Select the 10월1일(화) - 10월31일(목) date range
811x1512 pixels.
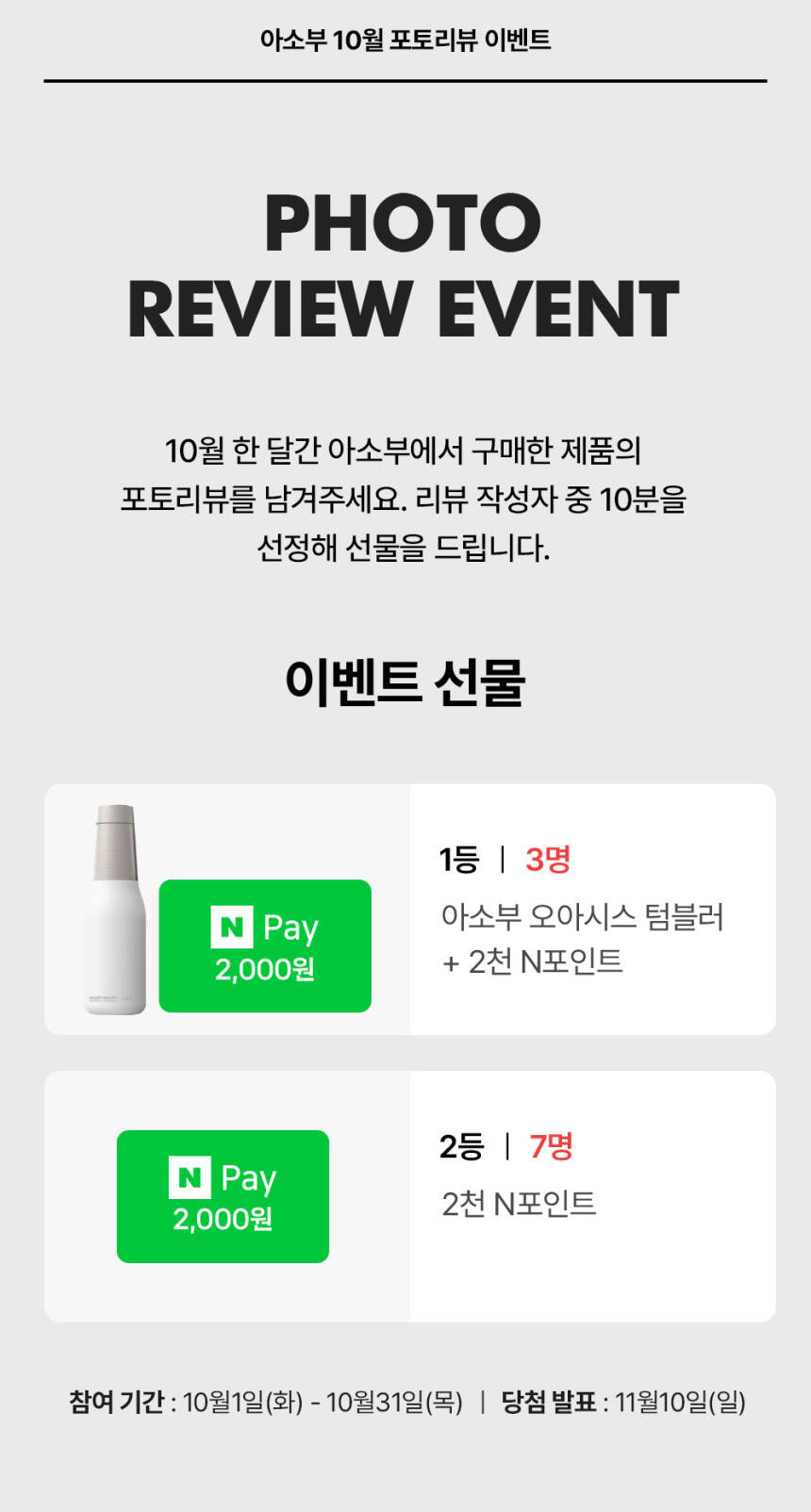323,1402
